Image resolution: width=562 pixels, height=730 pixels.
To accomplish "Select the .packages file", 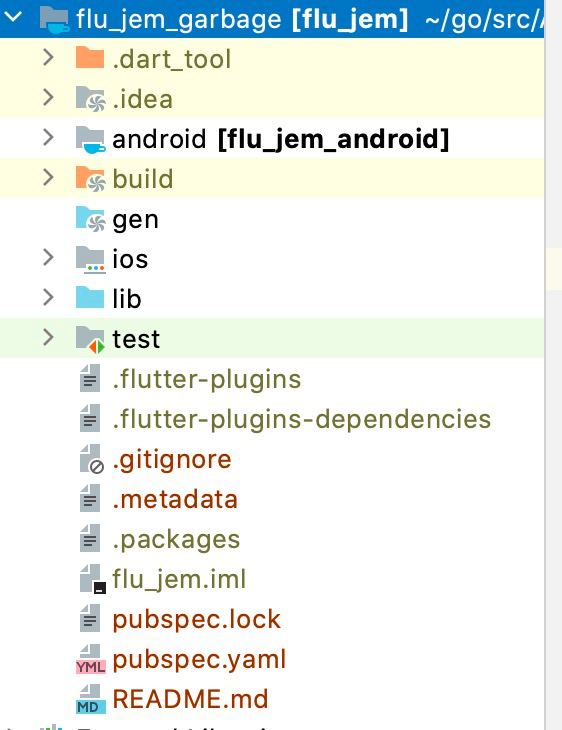I will (x=176, y=540).
